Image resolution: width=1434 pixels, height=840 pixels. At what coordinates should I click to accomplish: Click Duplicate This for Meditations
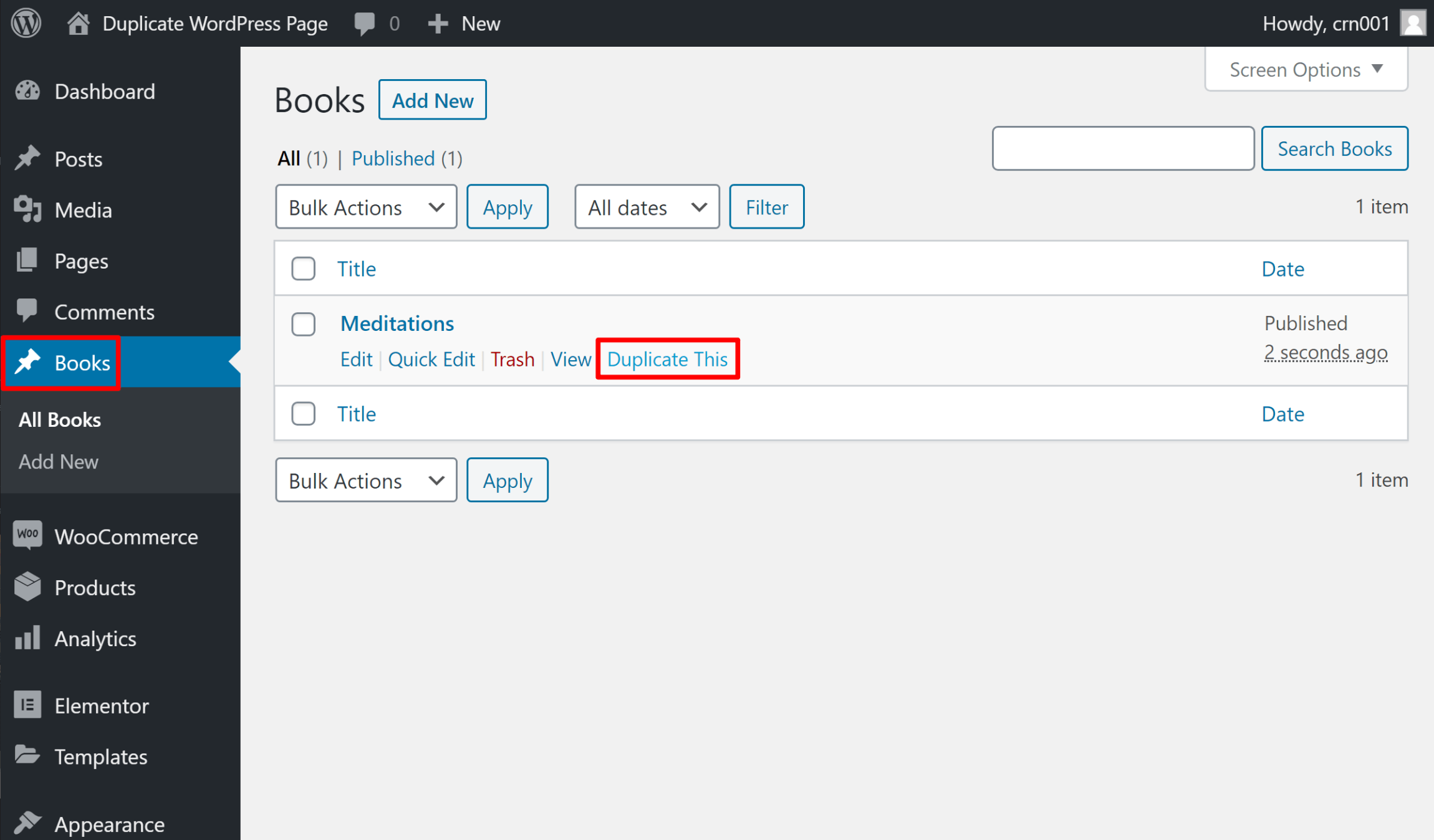[x=667, y=358]
